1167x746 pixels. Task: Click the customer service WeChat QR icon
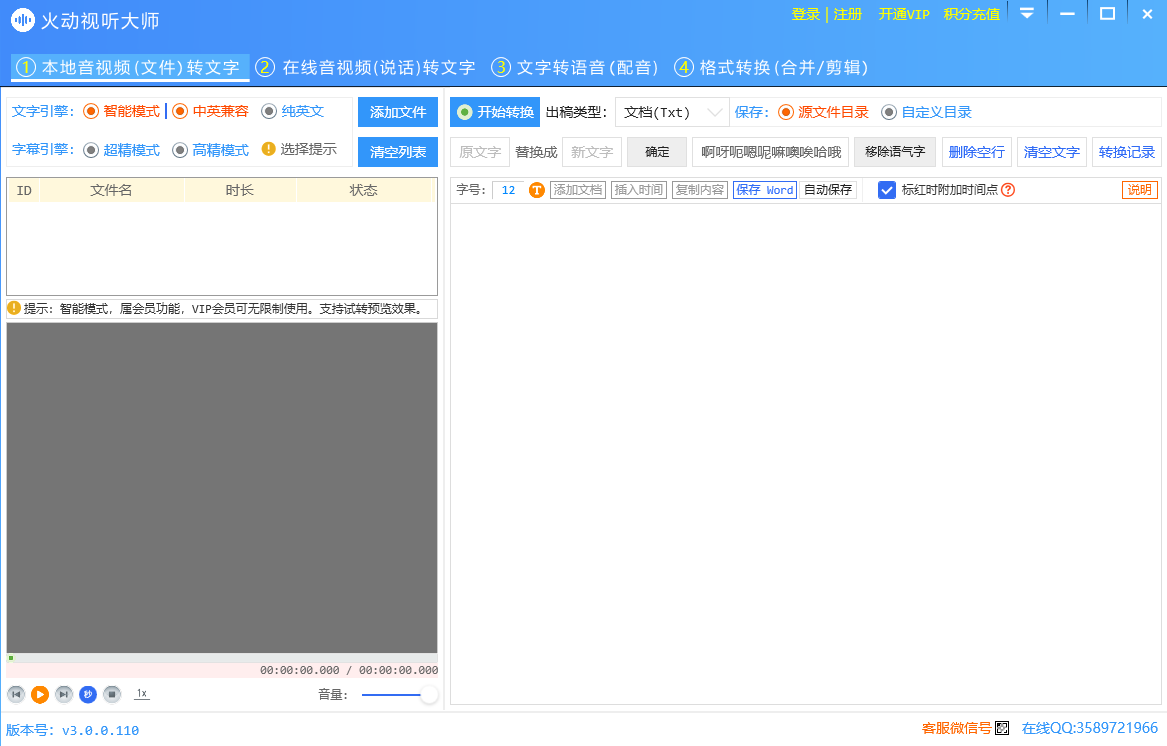tap(1003, 728)
